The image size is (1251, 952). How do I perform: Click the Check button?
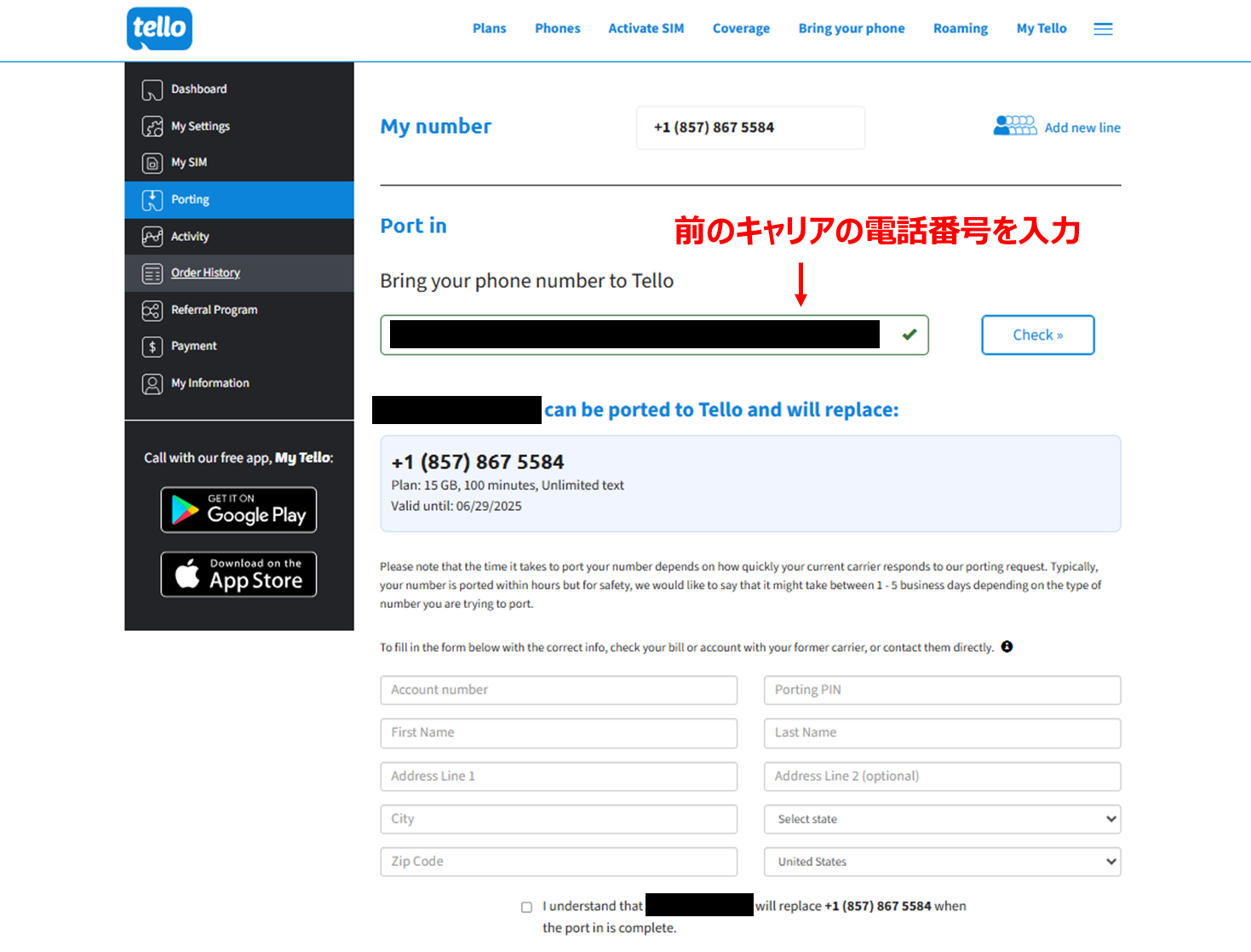click(1037, 335)
